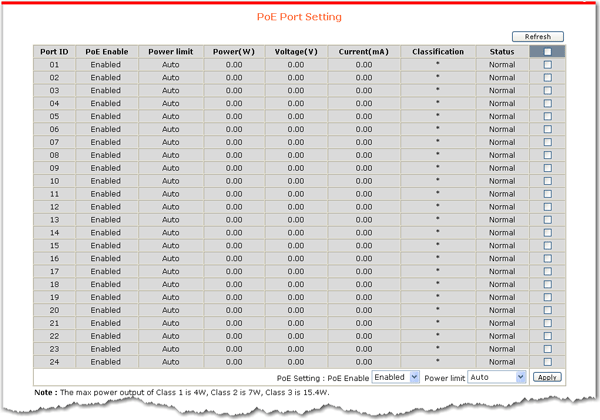Check the box for port 17
Image resolution: width=600 pixels, height=420 pixels.
548,271
